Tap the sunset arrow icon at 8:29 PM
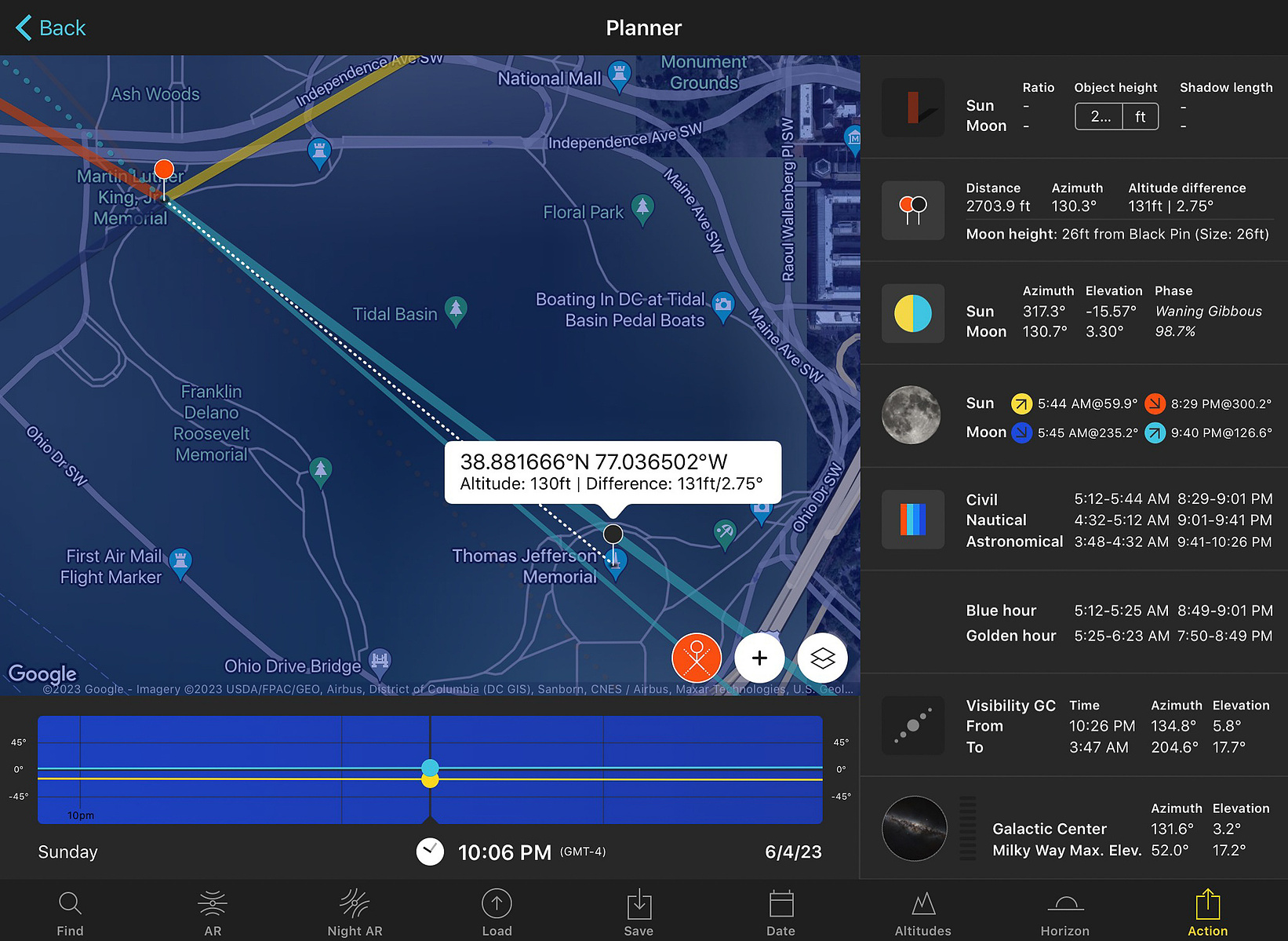The height and width of the screenshot is (941, 1288). point(1155,403)
